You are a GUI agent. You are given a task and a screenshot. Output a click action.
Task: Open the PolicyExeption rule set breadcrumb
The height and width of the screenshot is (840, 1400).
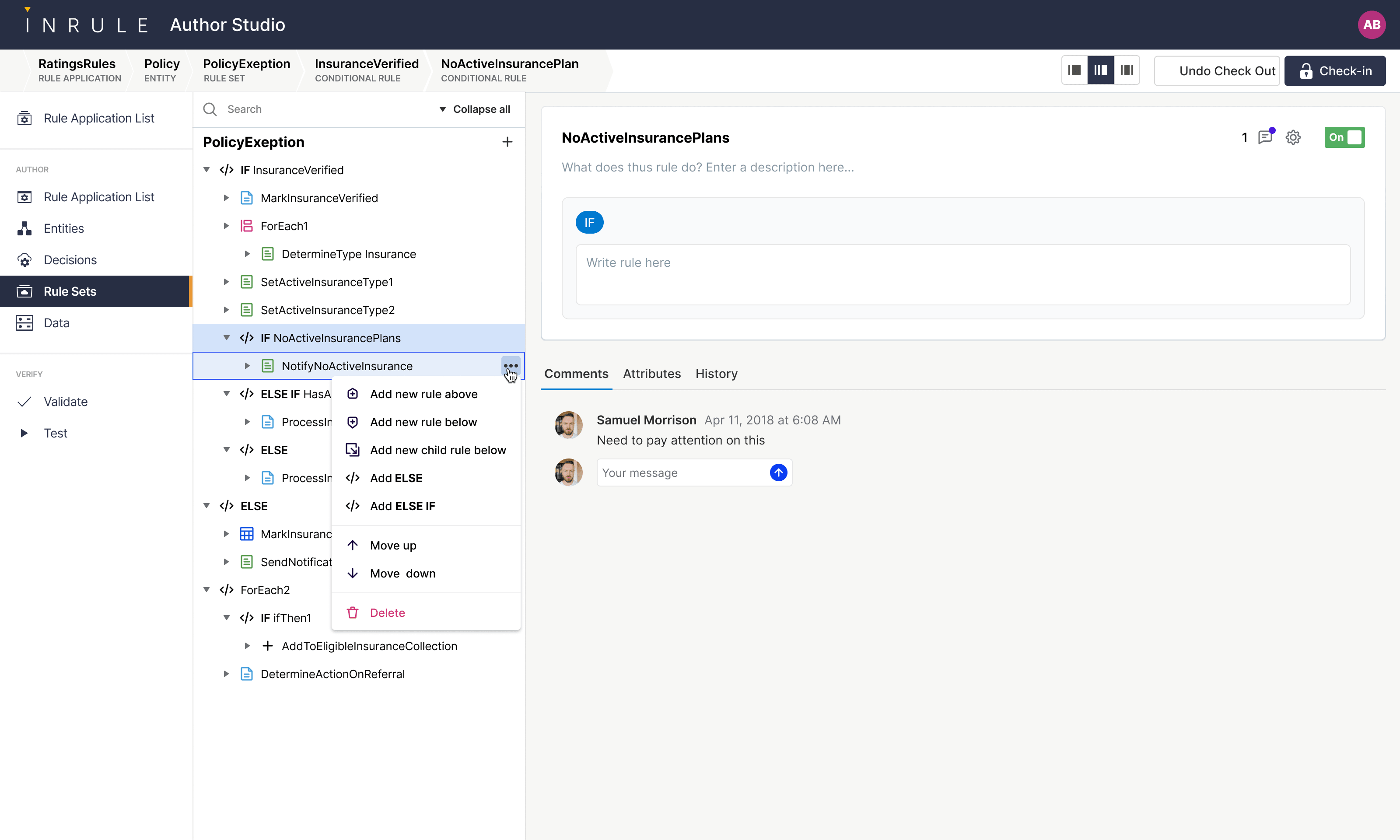pyautogui.click(x=246, y=70)
